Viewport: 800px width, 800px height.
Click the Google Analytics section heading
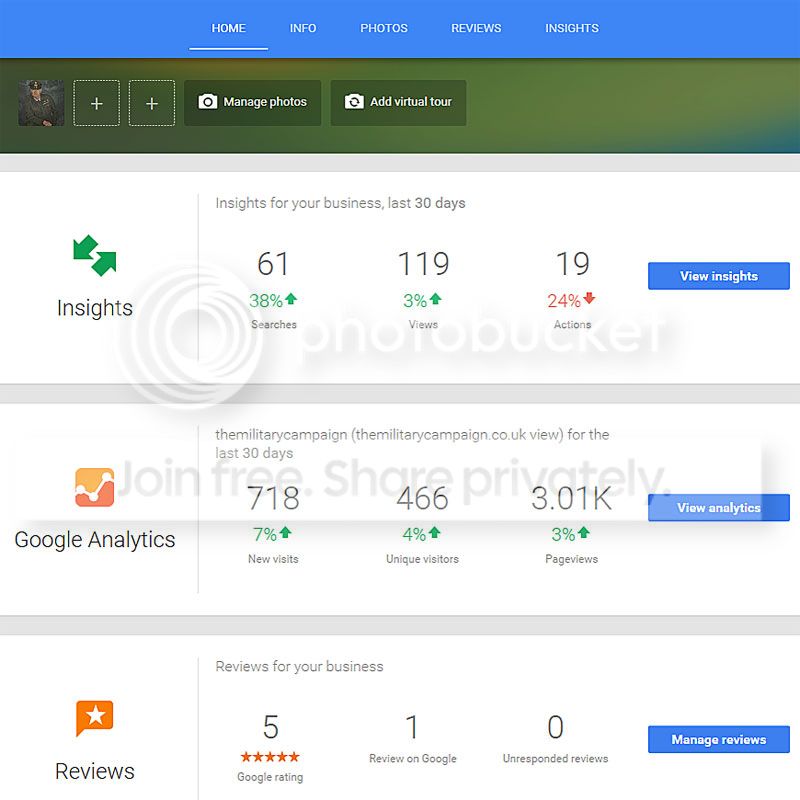pos(95,540)
